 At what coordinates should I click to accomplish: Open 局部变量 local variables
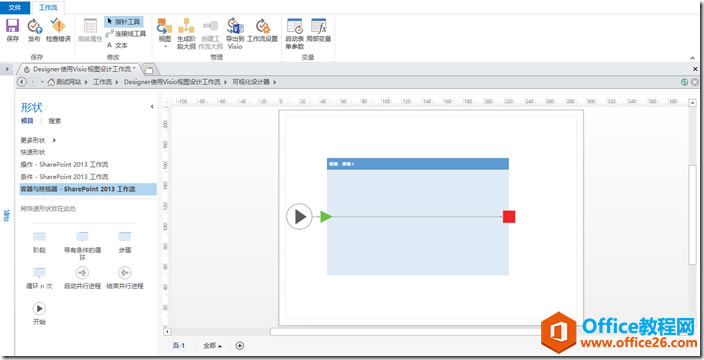(x=318, y=30)
